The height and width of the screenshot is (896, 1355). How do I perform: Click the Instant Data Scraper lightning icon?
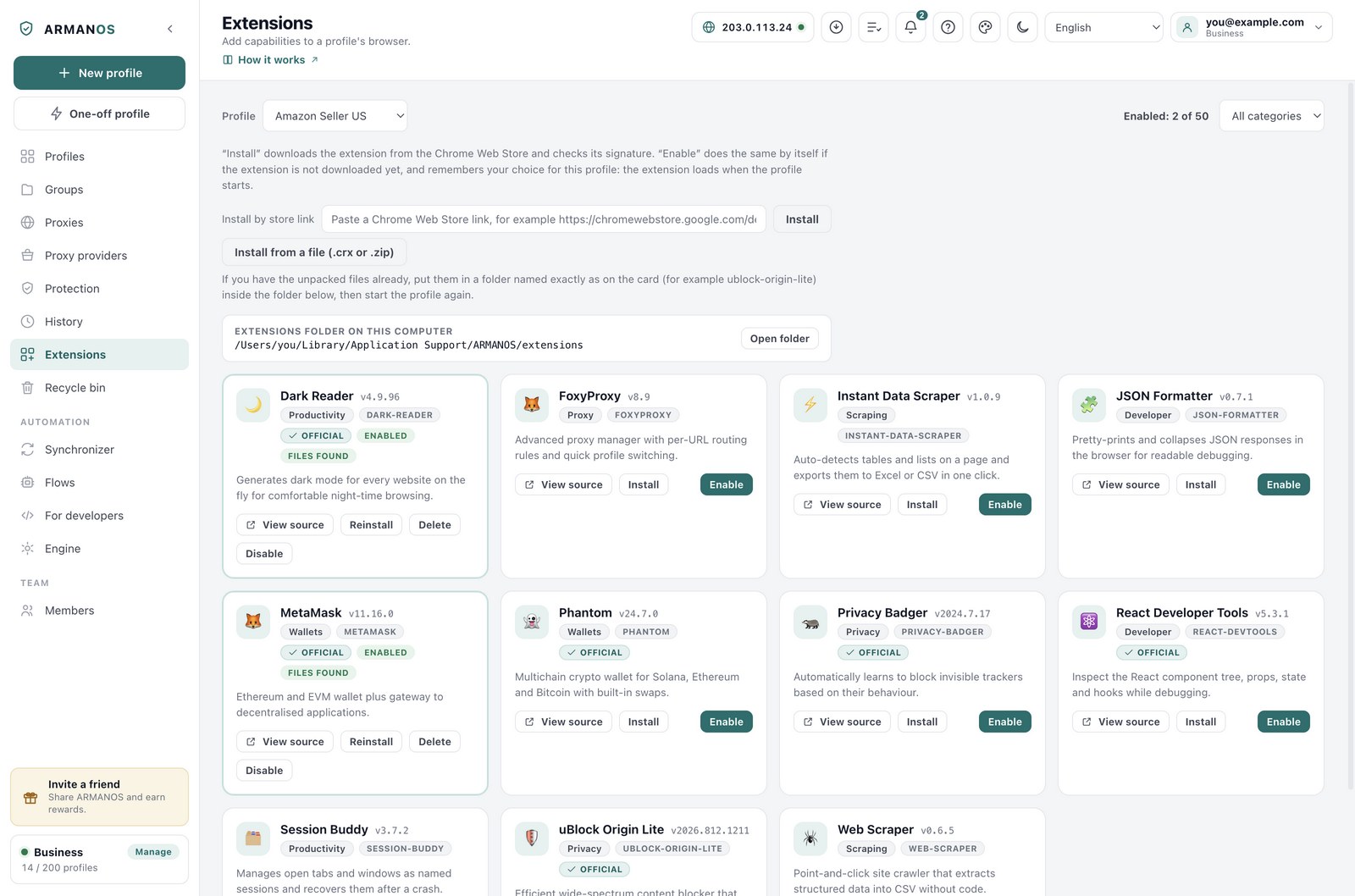810,405
